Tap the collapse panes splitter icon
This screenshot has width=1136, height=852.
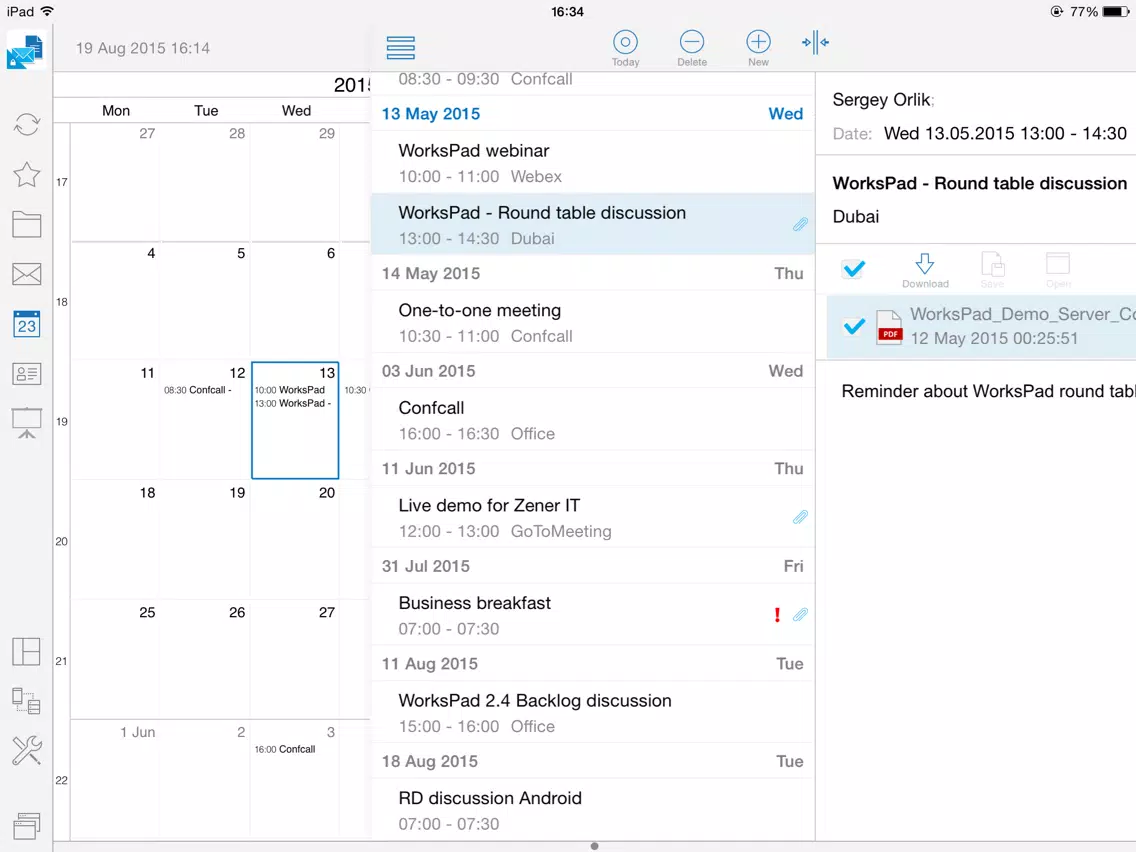[816, 42]
